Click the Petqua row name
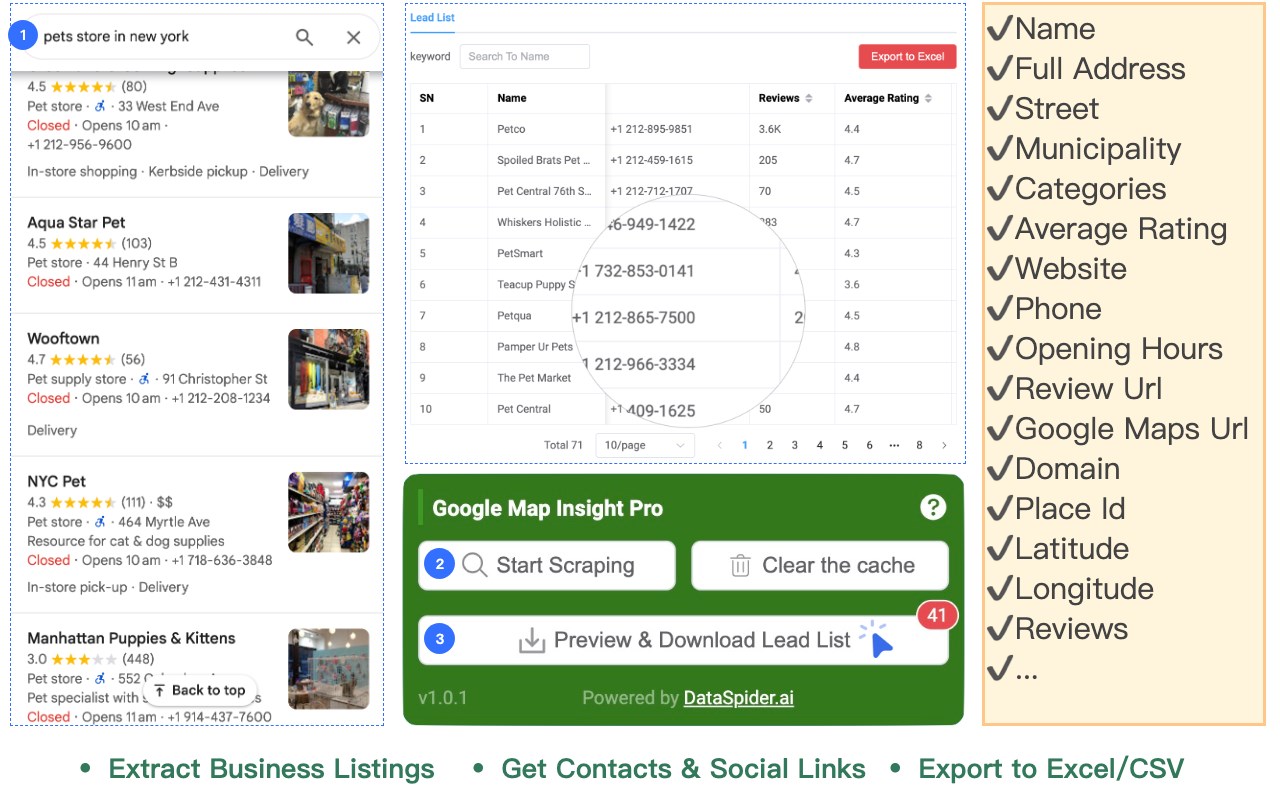Viewport: 1280px width, 800px height. coord(514,315)
